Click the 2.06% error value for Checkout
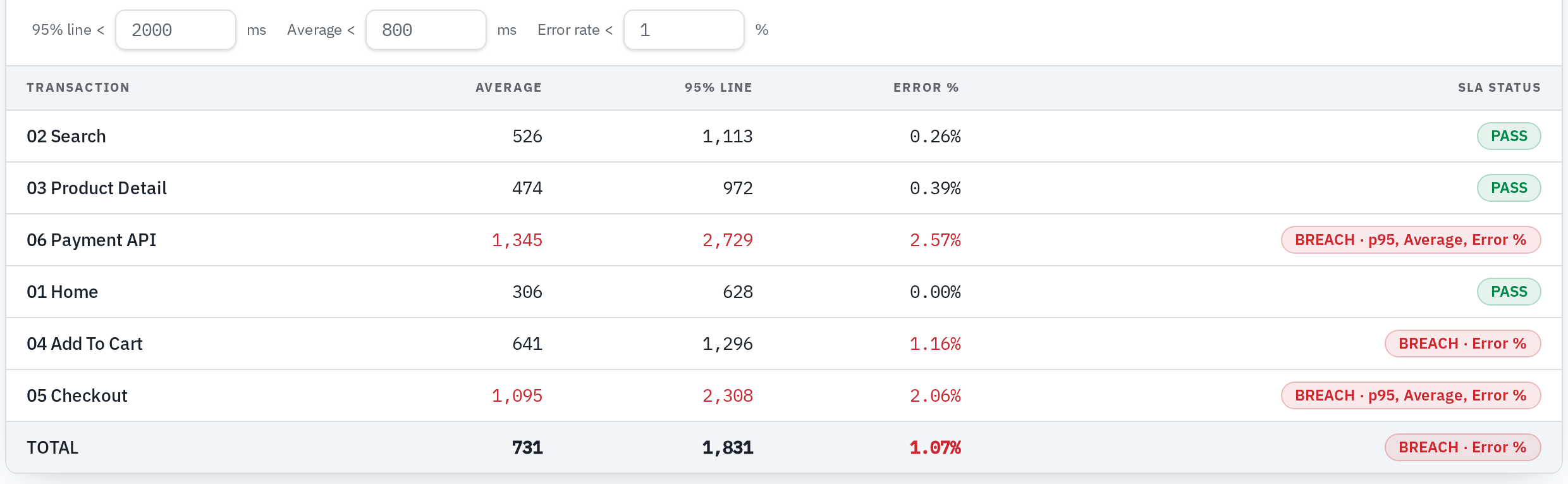1568x484 pixels. click(x=935, y=396)
